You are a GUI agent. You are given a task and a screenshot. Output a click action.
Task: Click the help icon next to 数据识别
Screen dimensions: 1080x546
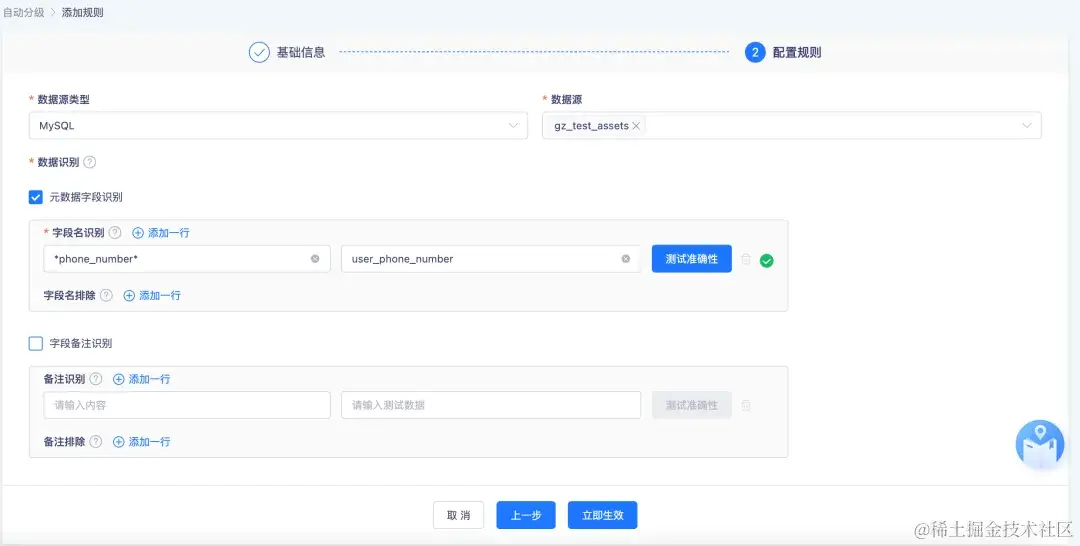point(90,162)
